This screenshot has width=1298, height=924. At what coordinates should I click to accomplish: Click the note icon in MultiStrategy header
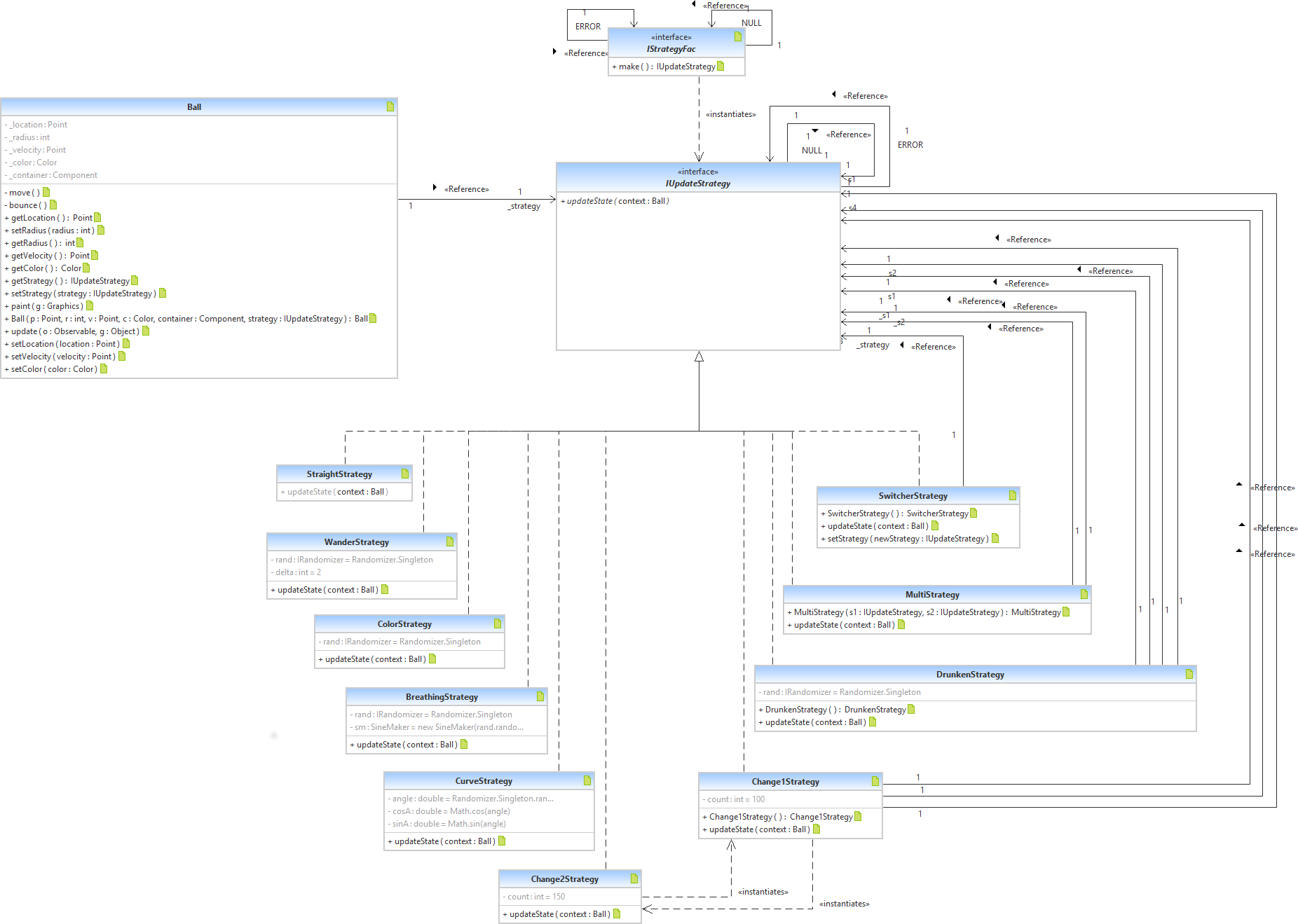[x=1084, y=594]
